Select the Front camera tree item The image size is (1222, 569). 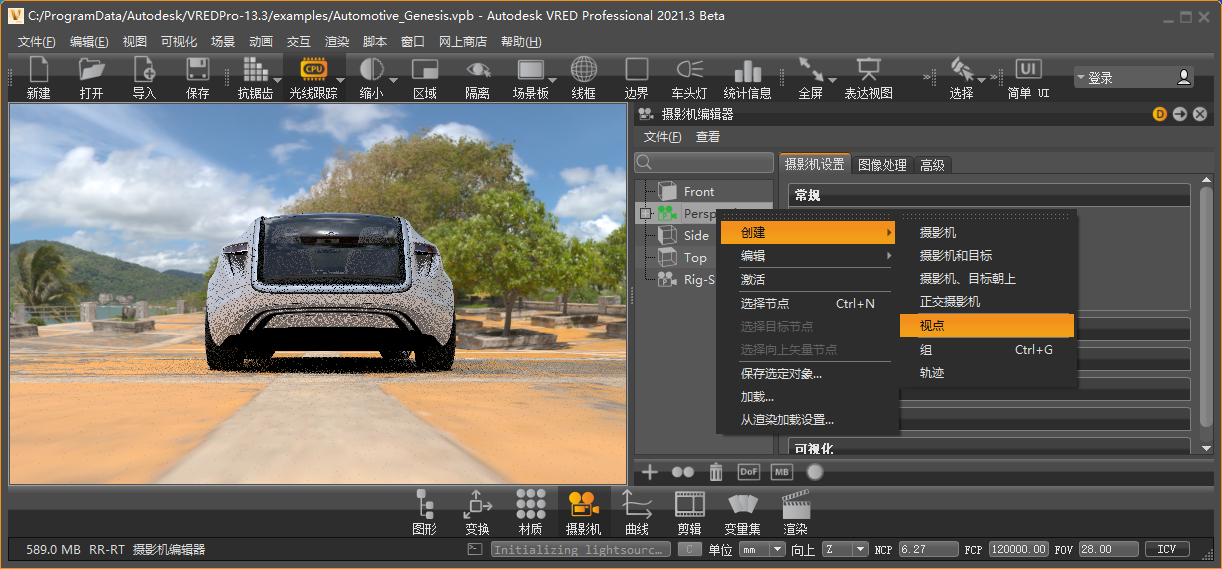[699, 191]
